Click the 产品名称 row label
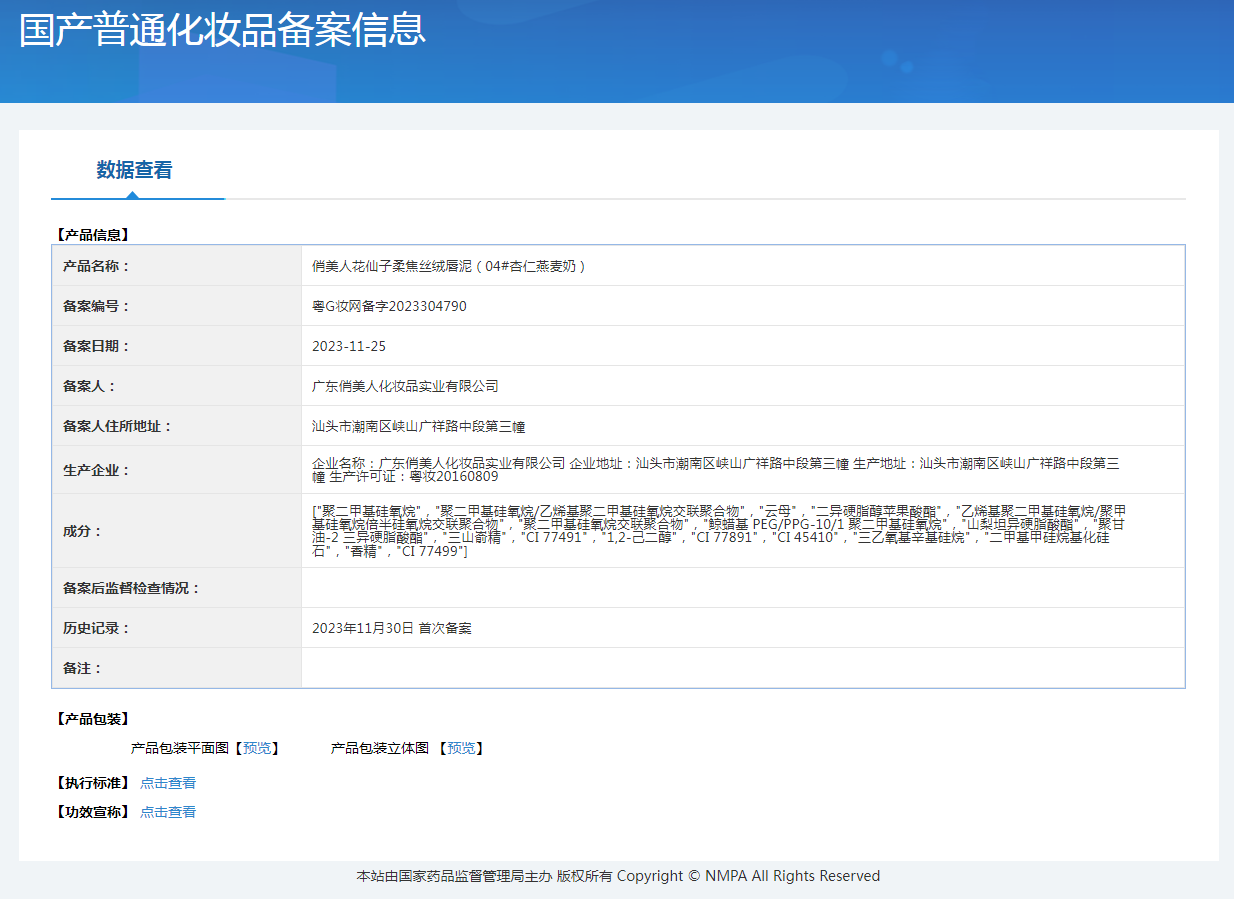Image resolution: width=1234 pixels, height=899 pixels. click(x=97, y=266)
